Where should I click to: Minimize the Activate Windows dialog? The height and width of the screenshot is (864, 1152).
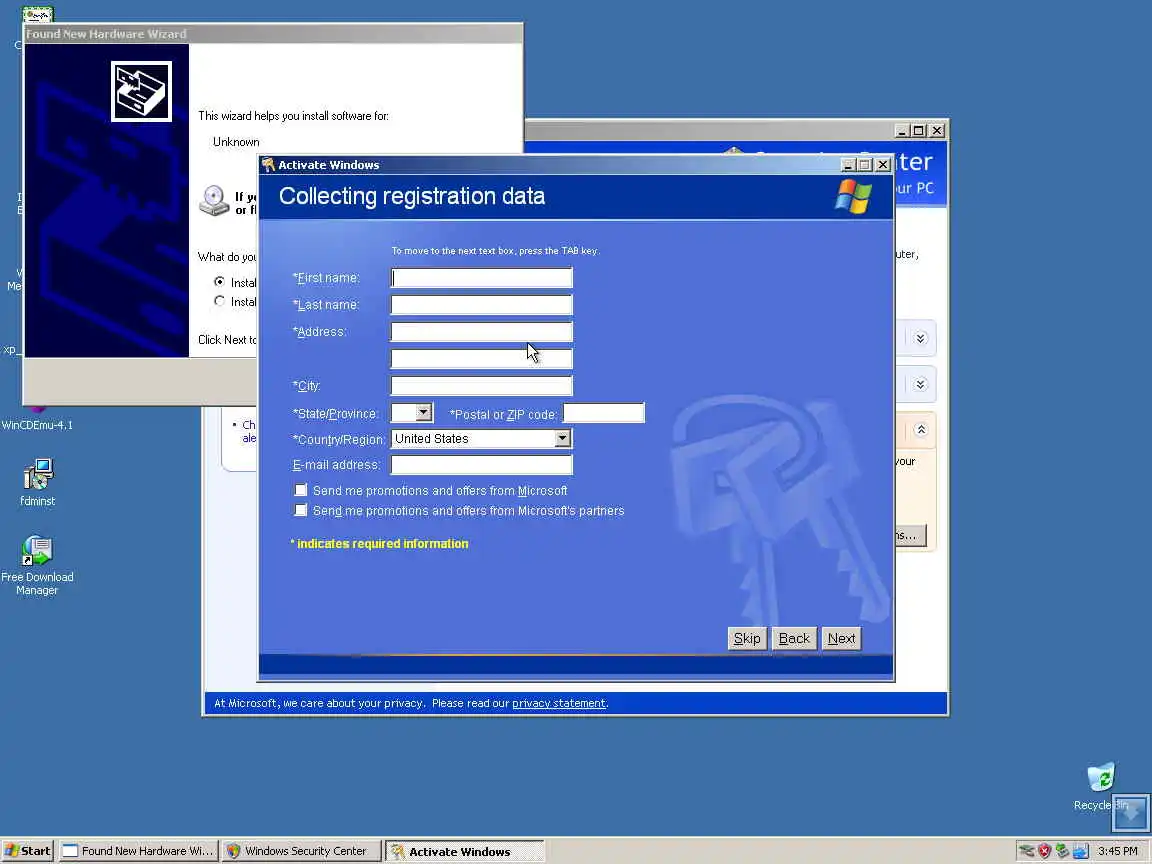(847, 165)
